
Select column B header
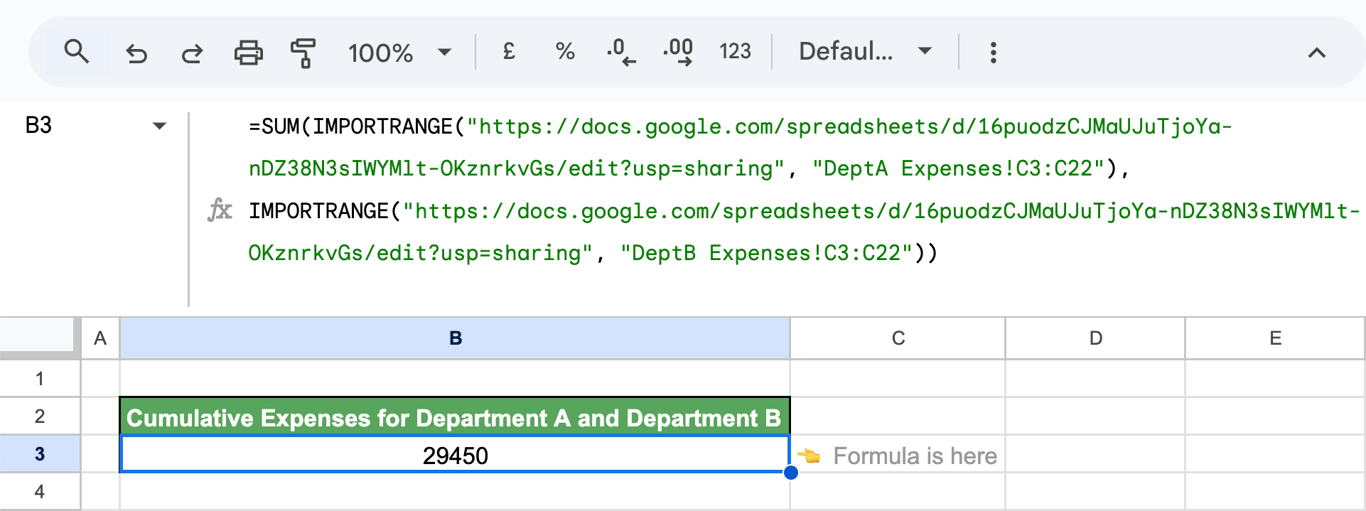click(x=455, y=338)
